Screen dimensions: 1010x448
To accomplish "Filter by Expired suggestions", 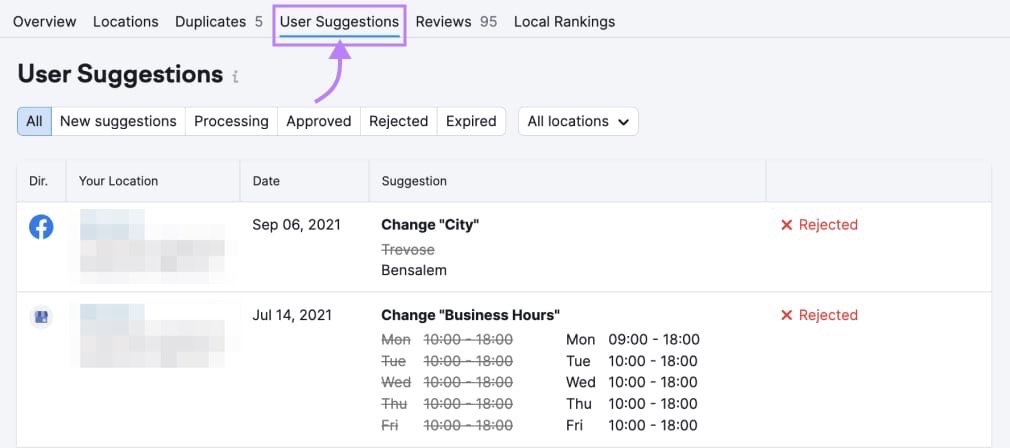I will tap(471, 121).
